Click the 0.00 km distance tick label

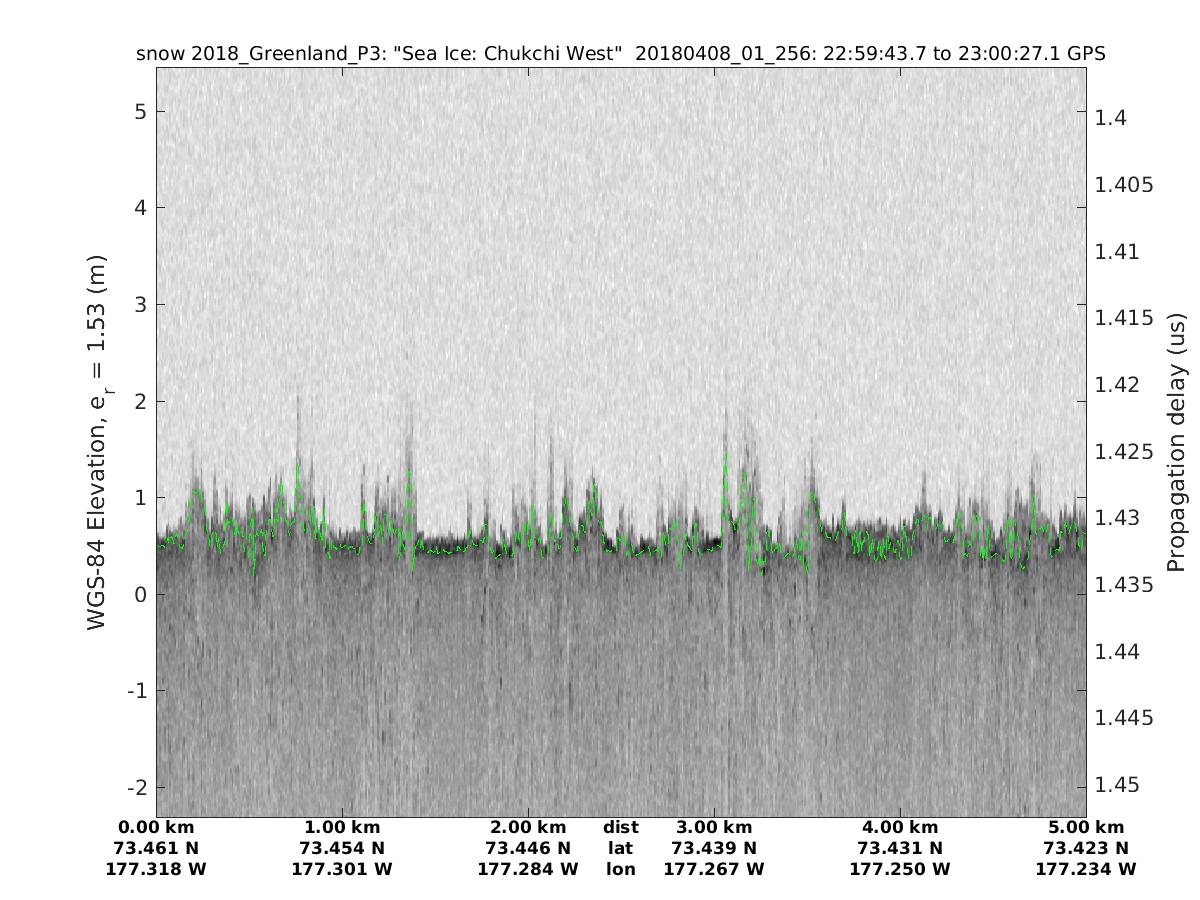click(156, 827)
